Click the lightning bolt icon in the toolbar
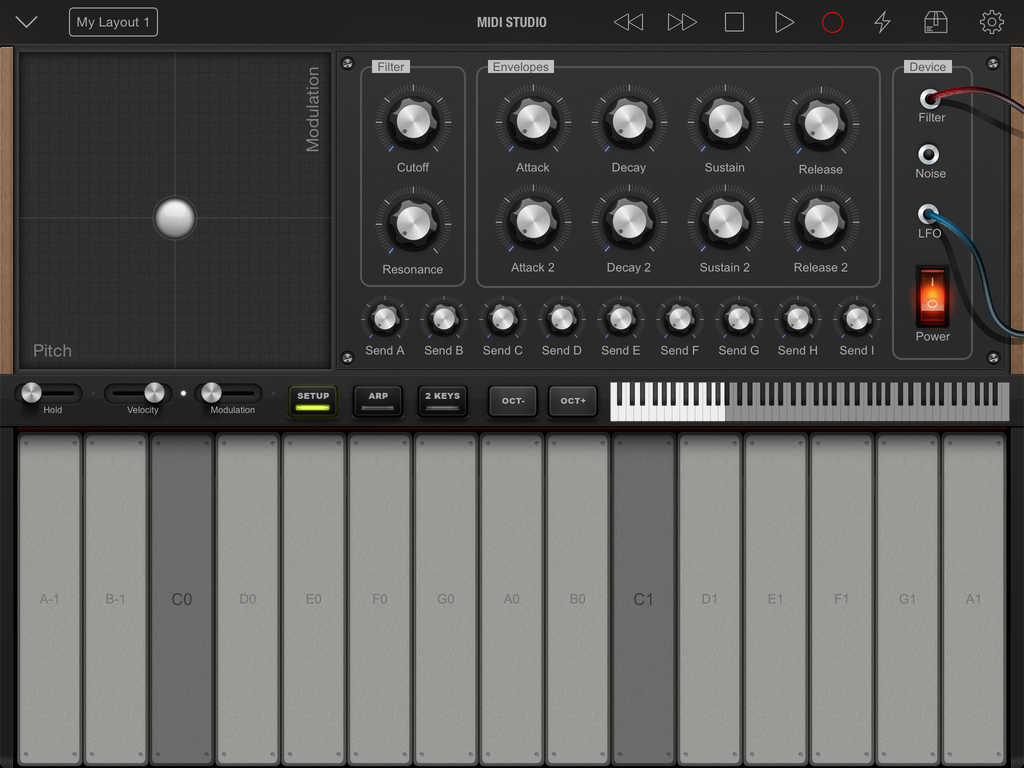This screenshot has height=768, width=1024. click(882, 22)
